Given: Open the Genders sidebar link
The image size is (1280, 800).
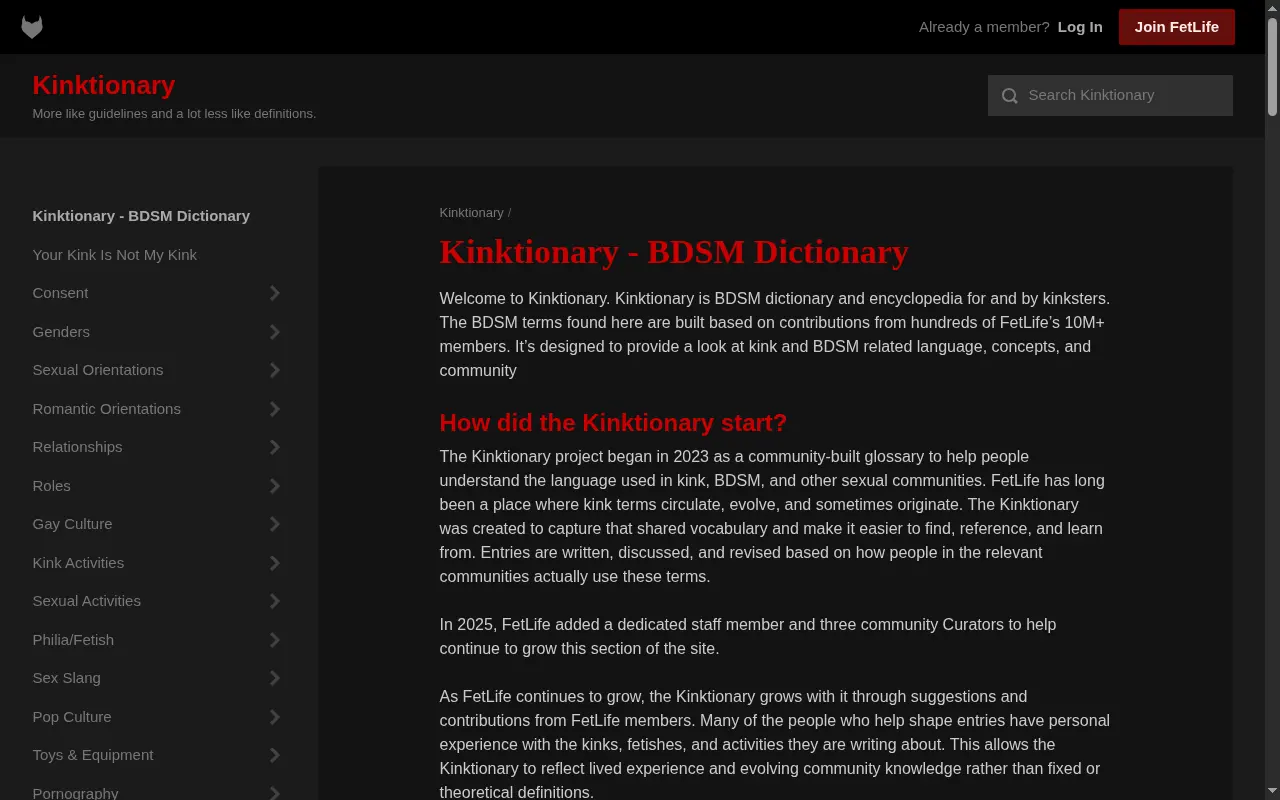Looking at the screenshot, I should [61, 332].
